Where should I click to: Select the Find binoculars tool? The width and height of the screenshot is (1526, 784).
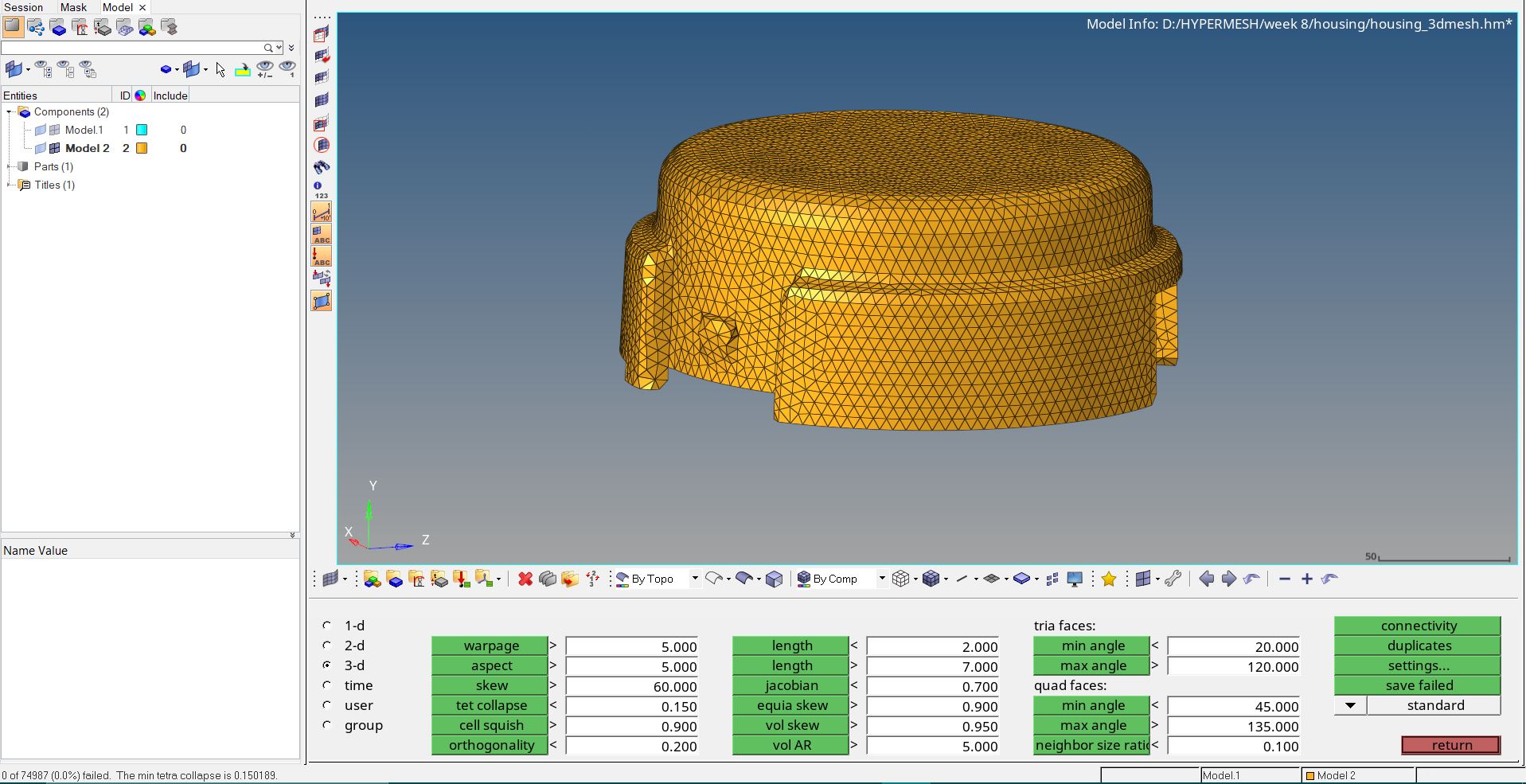click(x=321, y=167)
